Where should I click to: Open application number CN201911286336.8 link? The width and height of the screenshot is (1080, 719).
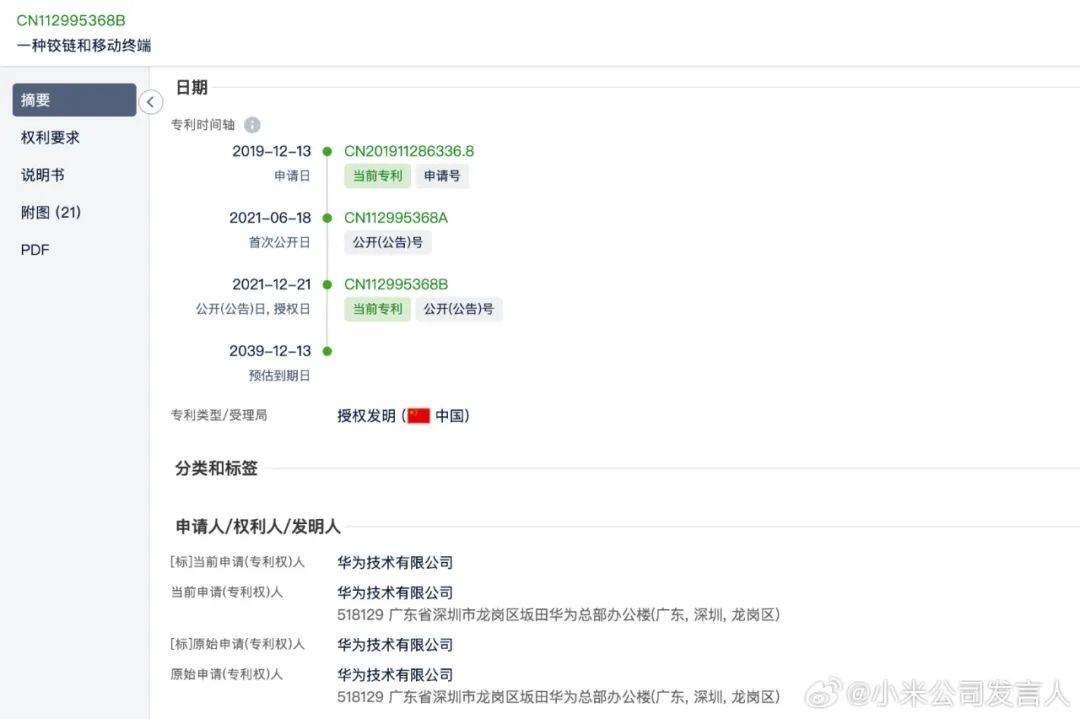(x=409, y=151)
